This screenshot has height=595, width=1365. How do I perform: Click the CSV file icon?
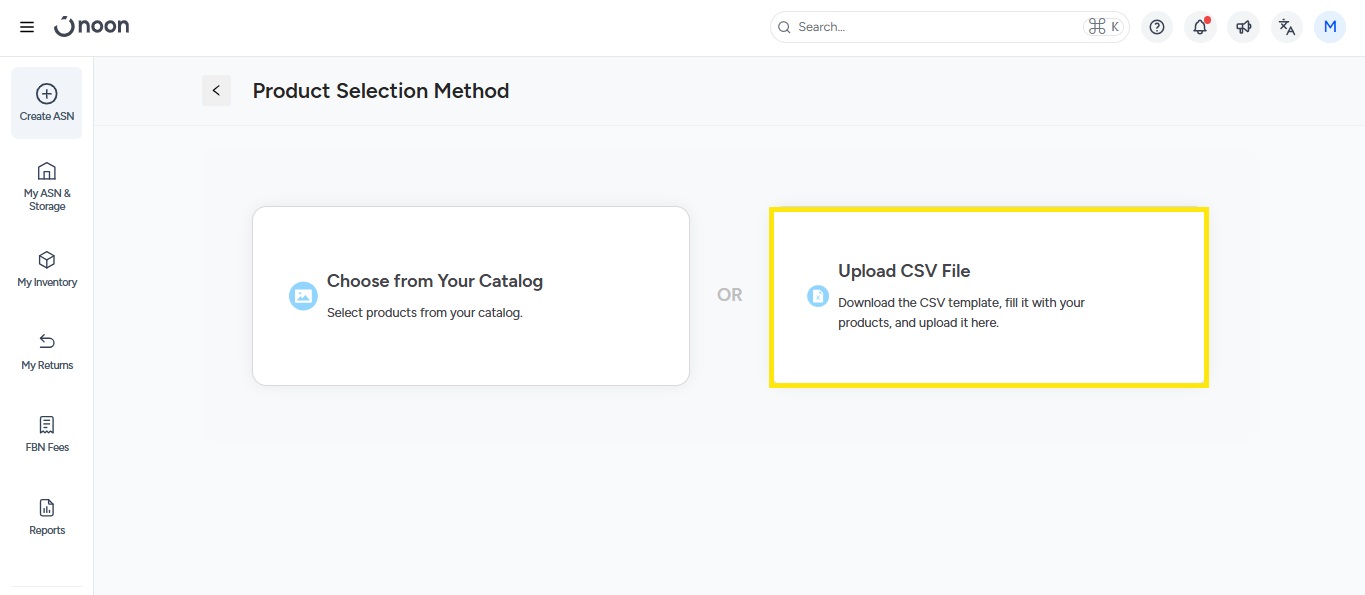818,296
